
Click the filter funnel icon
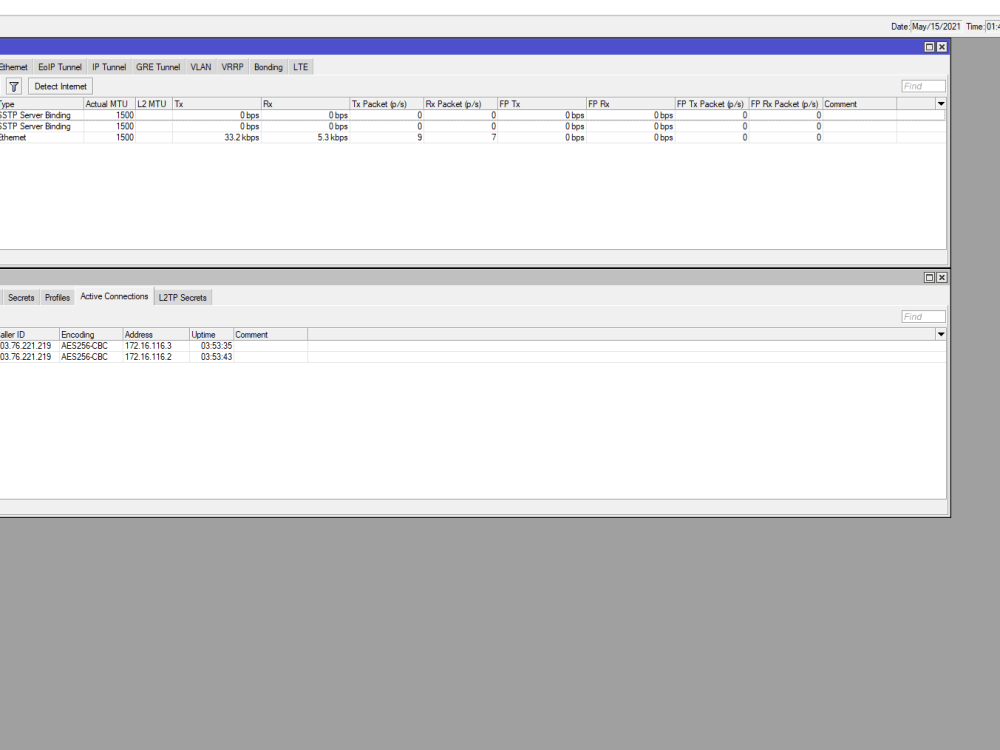click(13, 86)
